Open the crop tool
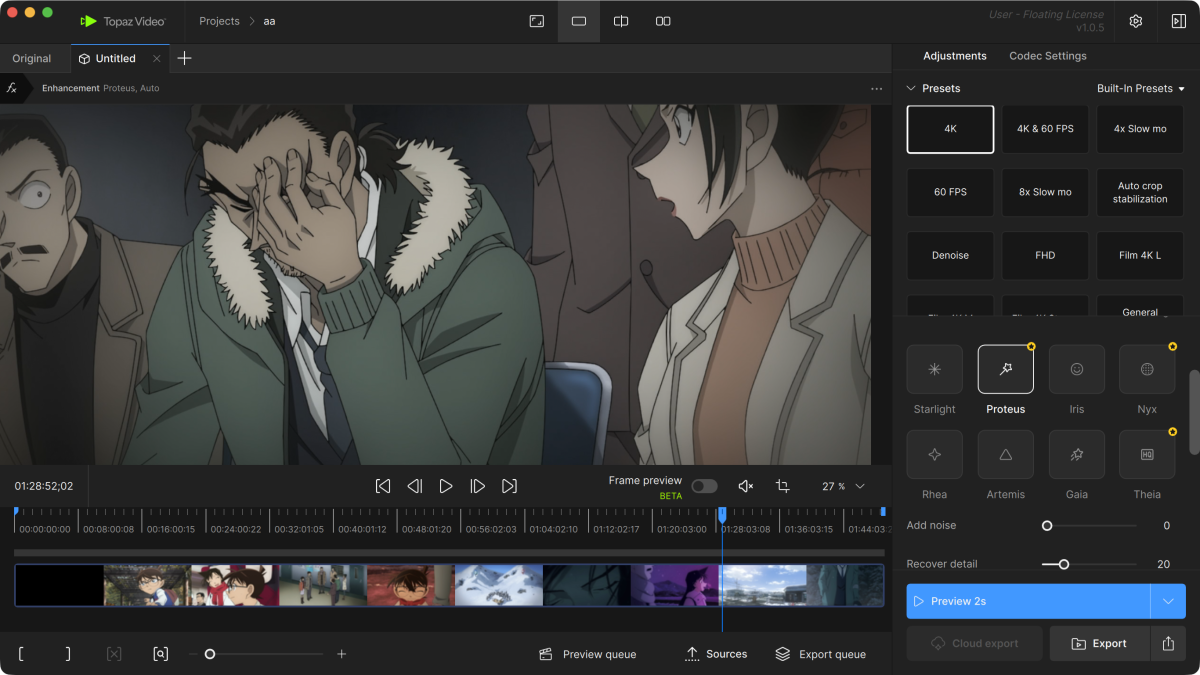This screenshot has width=1200, height=675. point(782,486)
